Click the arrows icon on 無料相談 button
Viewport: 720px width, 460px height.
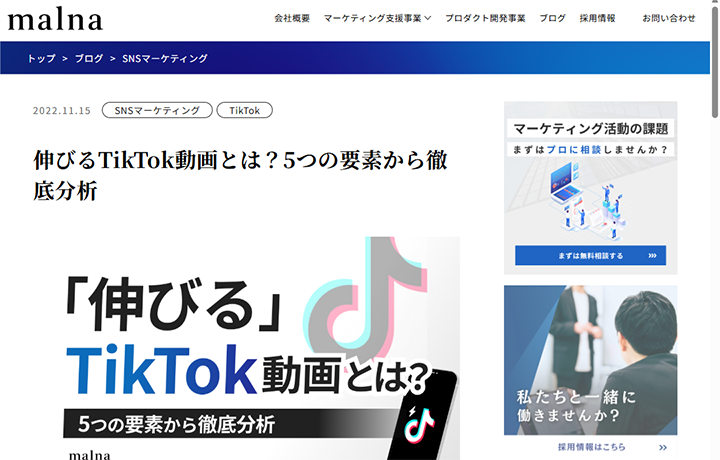[x=652, y=256]
